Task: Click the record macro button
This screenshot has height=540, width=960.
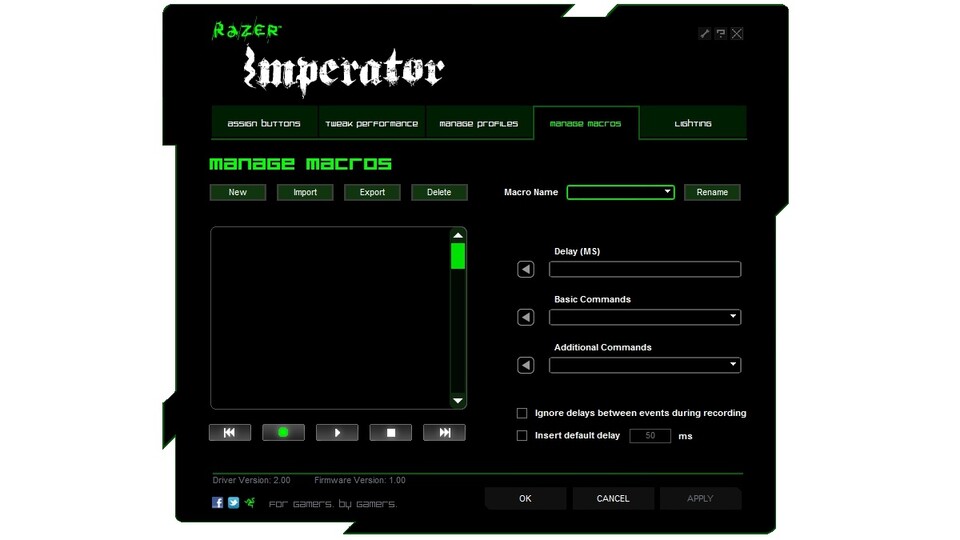Action: pos(283,433)
